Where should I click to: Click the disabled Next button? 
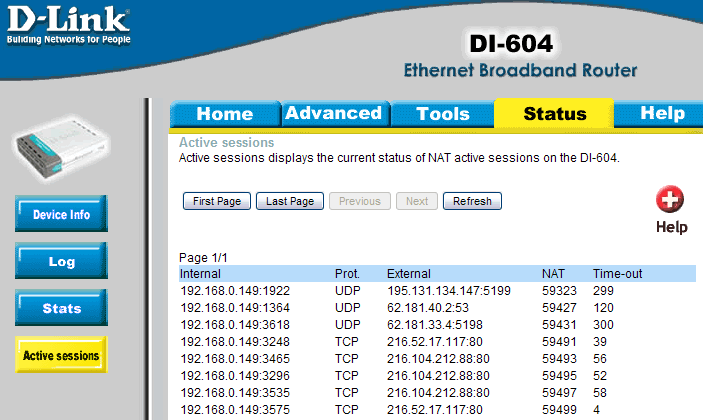pos(417,201)
